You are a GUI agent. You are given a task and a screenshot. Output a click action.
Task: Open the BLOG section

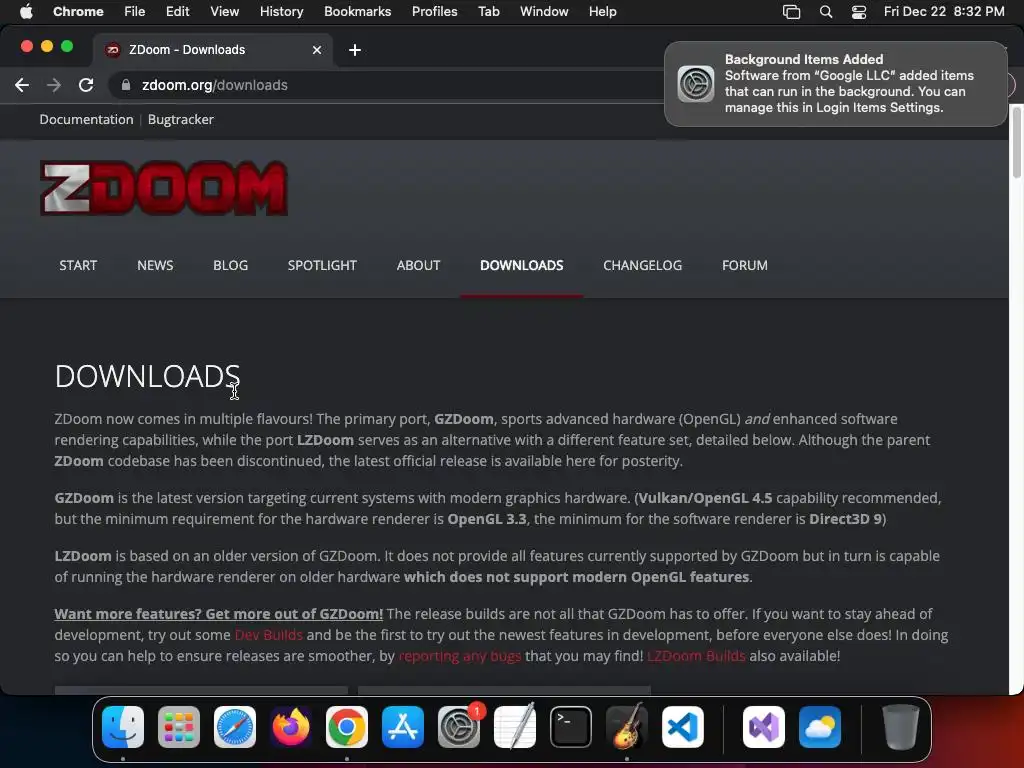231,265
